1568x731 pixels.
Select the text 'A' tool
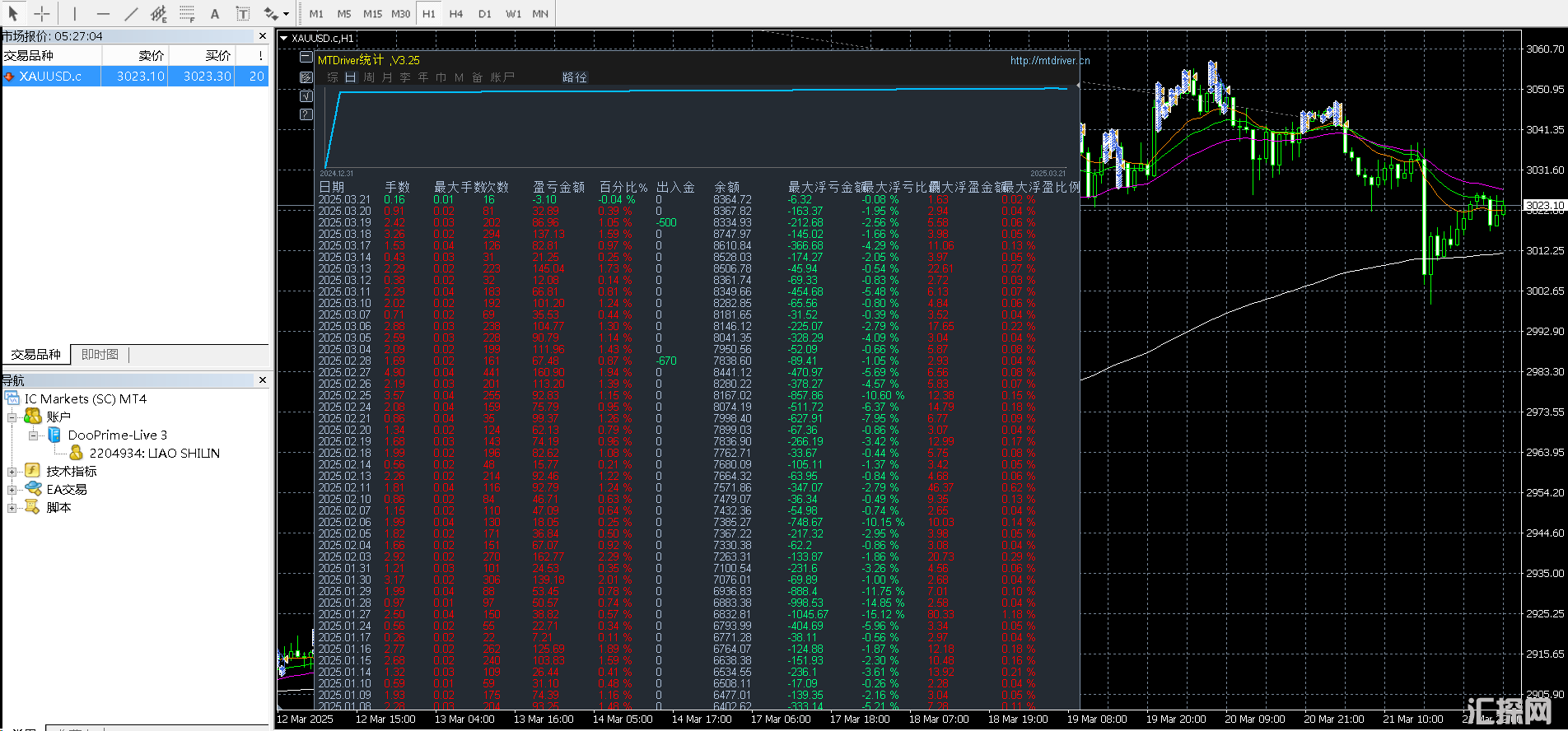click(215, 14)
